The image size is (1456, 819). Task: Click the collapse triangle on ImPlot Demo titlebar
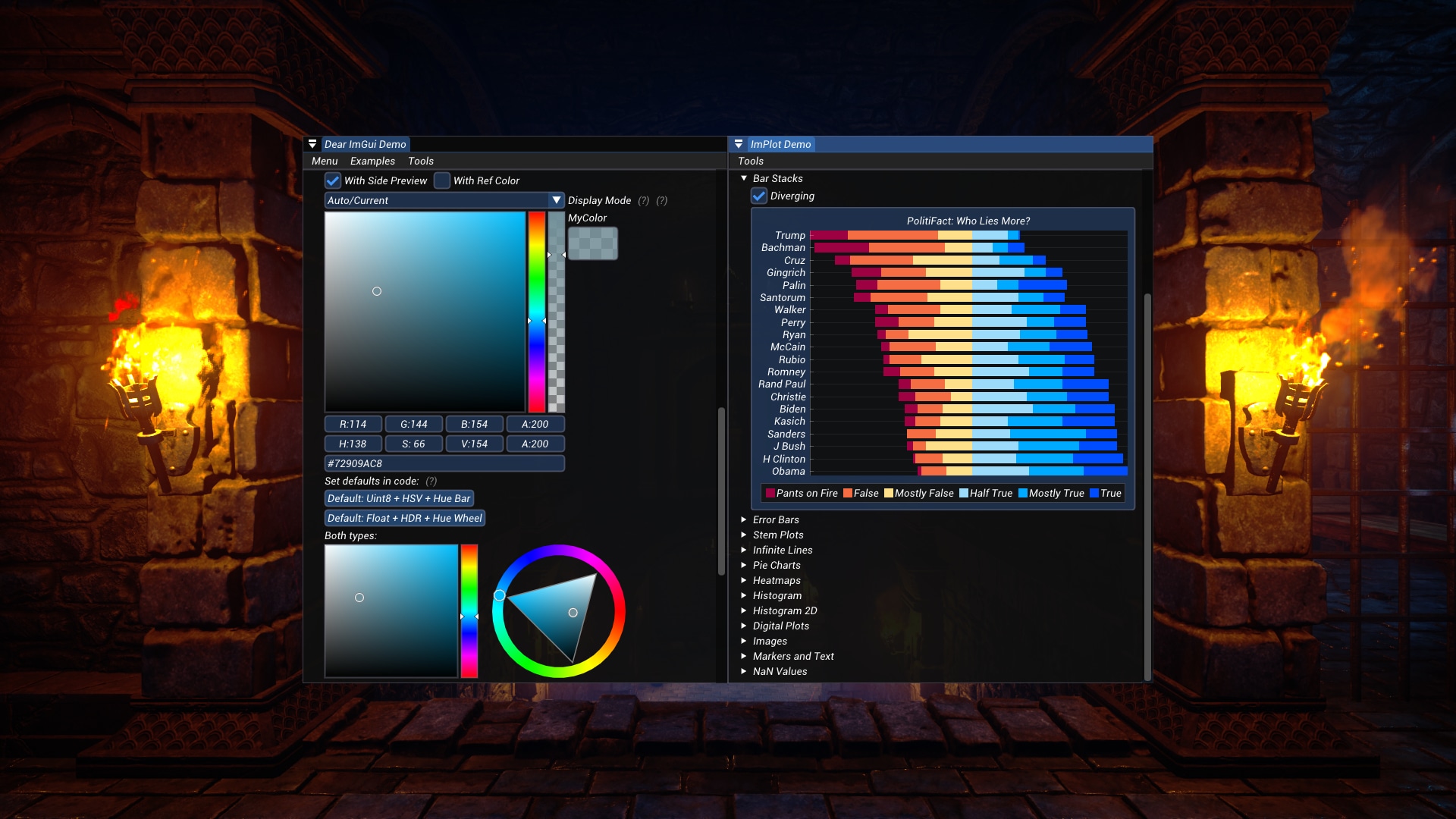coord(739,143)
